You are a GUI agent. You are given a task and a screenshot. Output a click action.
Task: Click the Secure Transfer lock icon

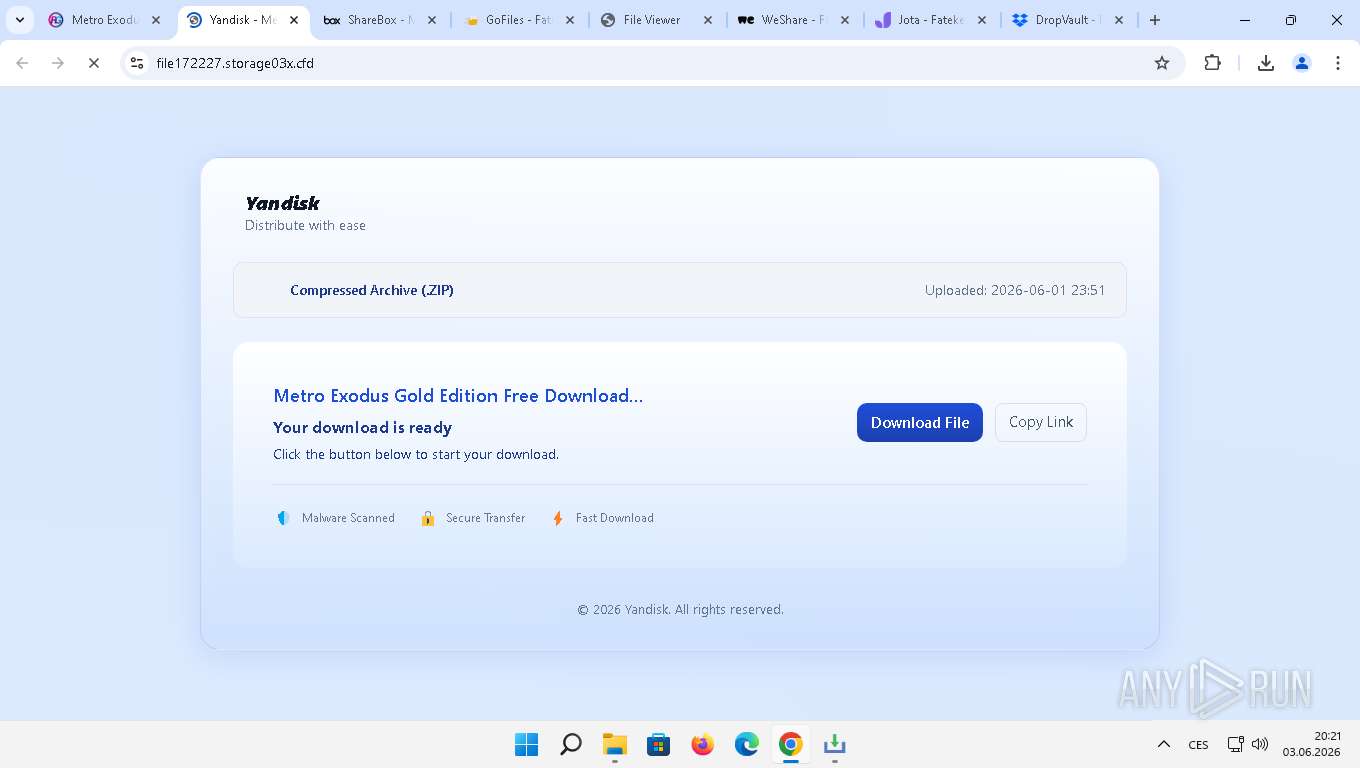point(428,518)
